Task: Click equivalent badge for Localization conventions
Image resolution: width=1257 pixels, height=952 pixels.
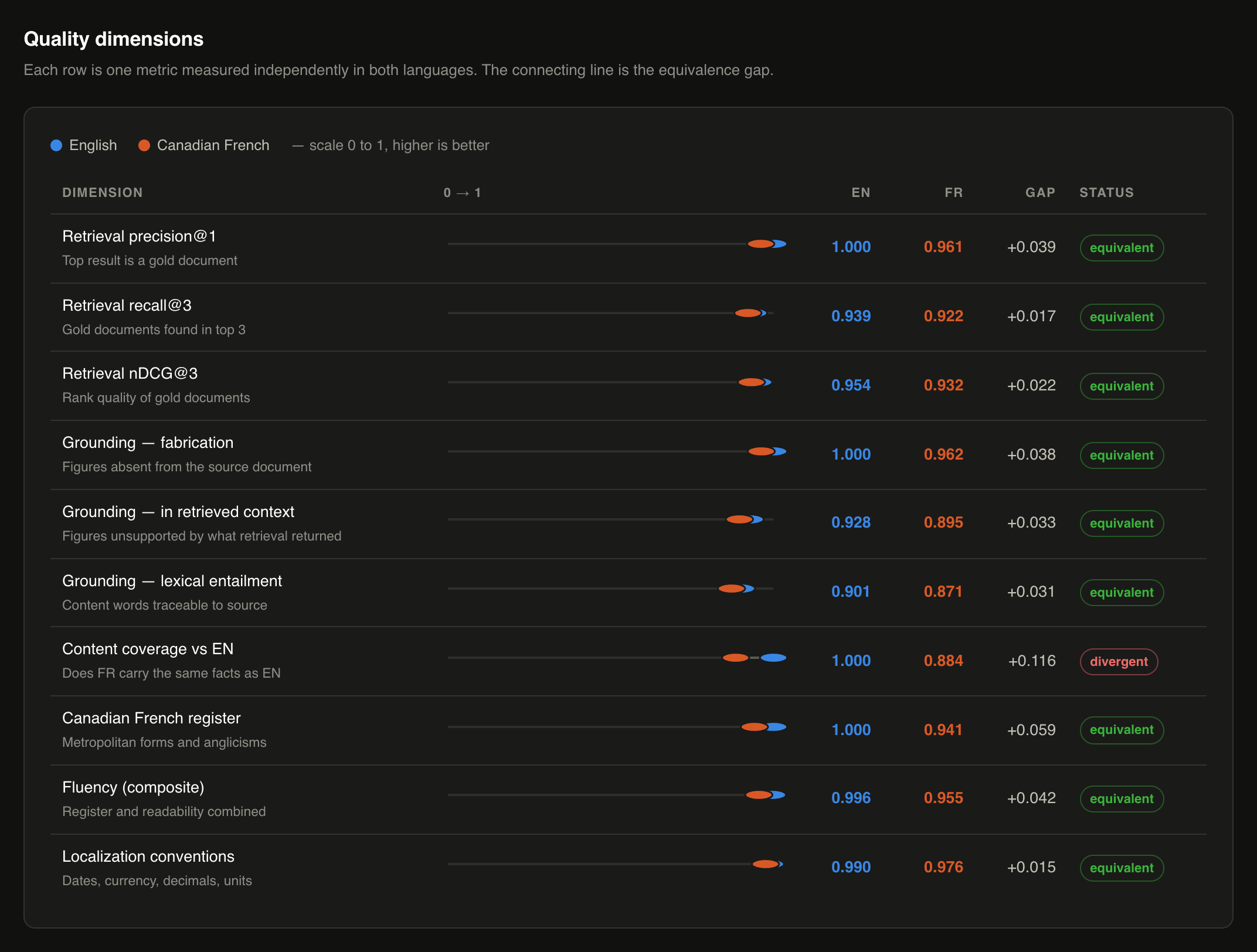Action: tap(1122, 868)
